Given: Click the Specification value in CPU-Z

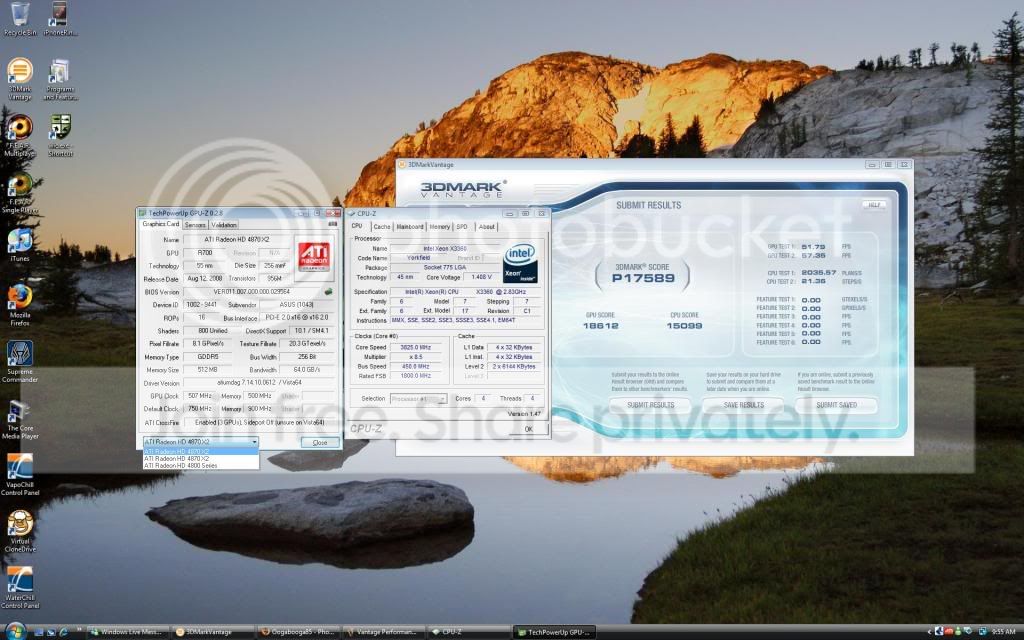Looking at the screenshot, I should point(466,292).
